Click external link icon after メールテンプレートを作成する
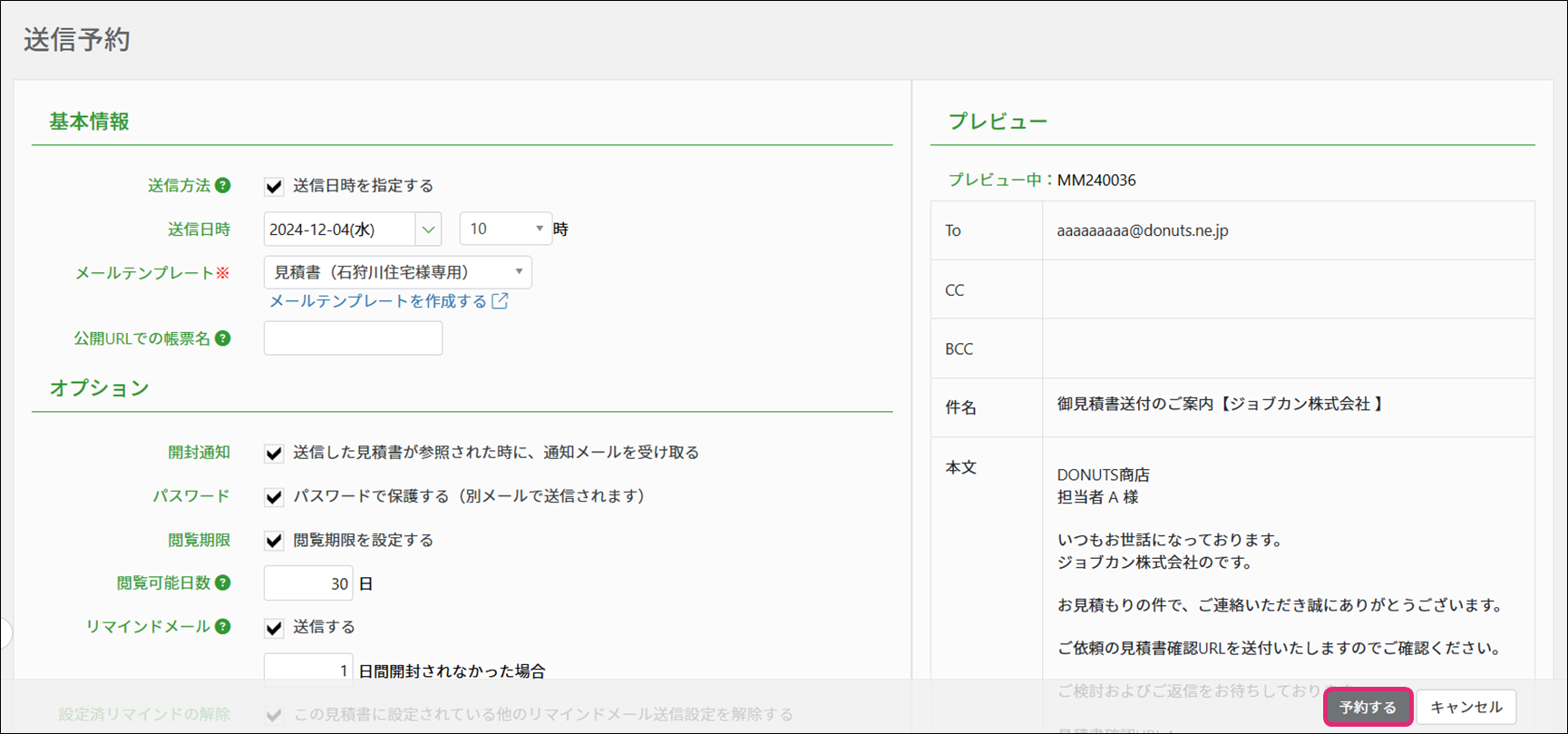This screenshot has height=734, width=1568. coord(500,301)
